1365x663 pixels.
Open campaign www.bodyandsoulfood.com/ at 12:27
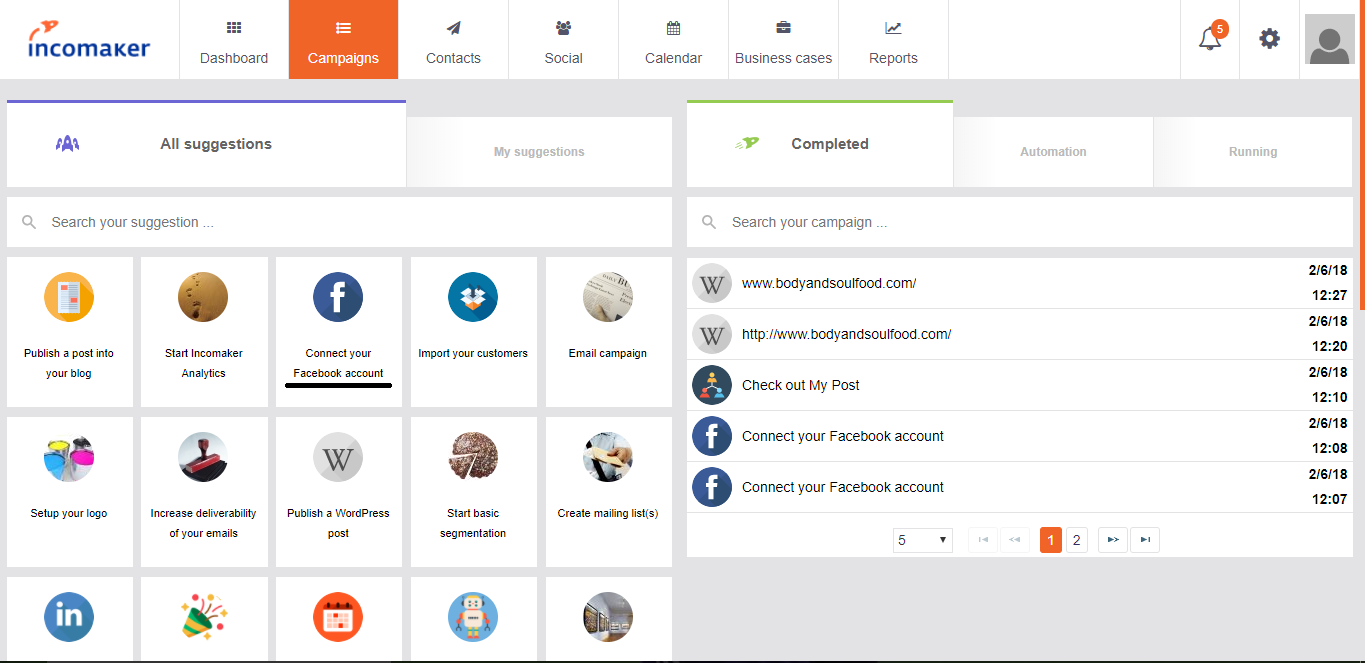point(1019,283)
